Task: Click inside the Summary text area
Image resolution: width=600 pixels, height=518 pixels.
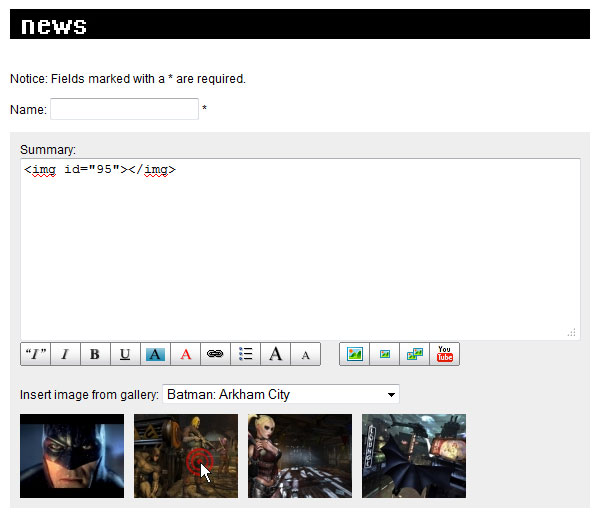Action: 300,249
